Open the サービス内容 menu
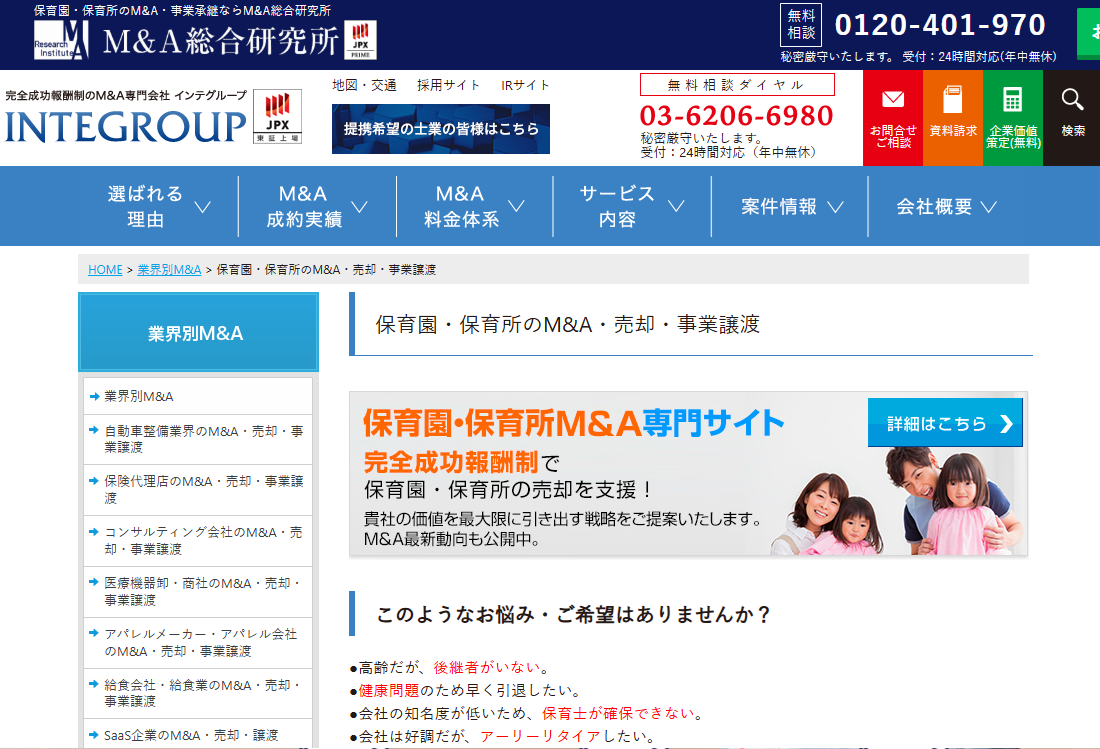 632,206
